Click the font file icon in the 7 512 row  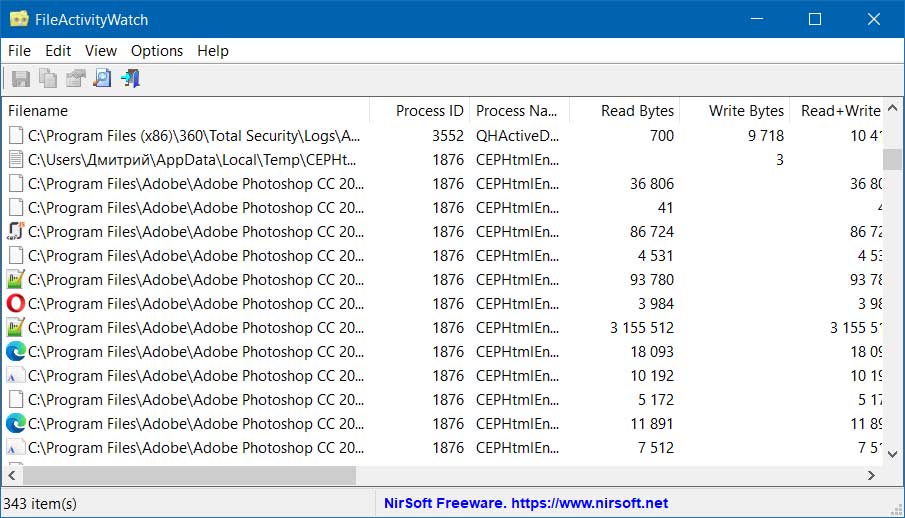16,448
